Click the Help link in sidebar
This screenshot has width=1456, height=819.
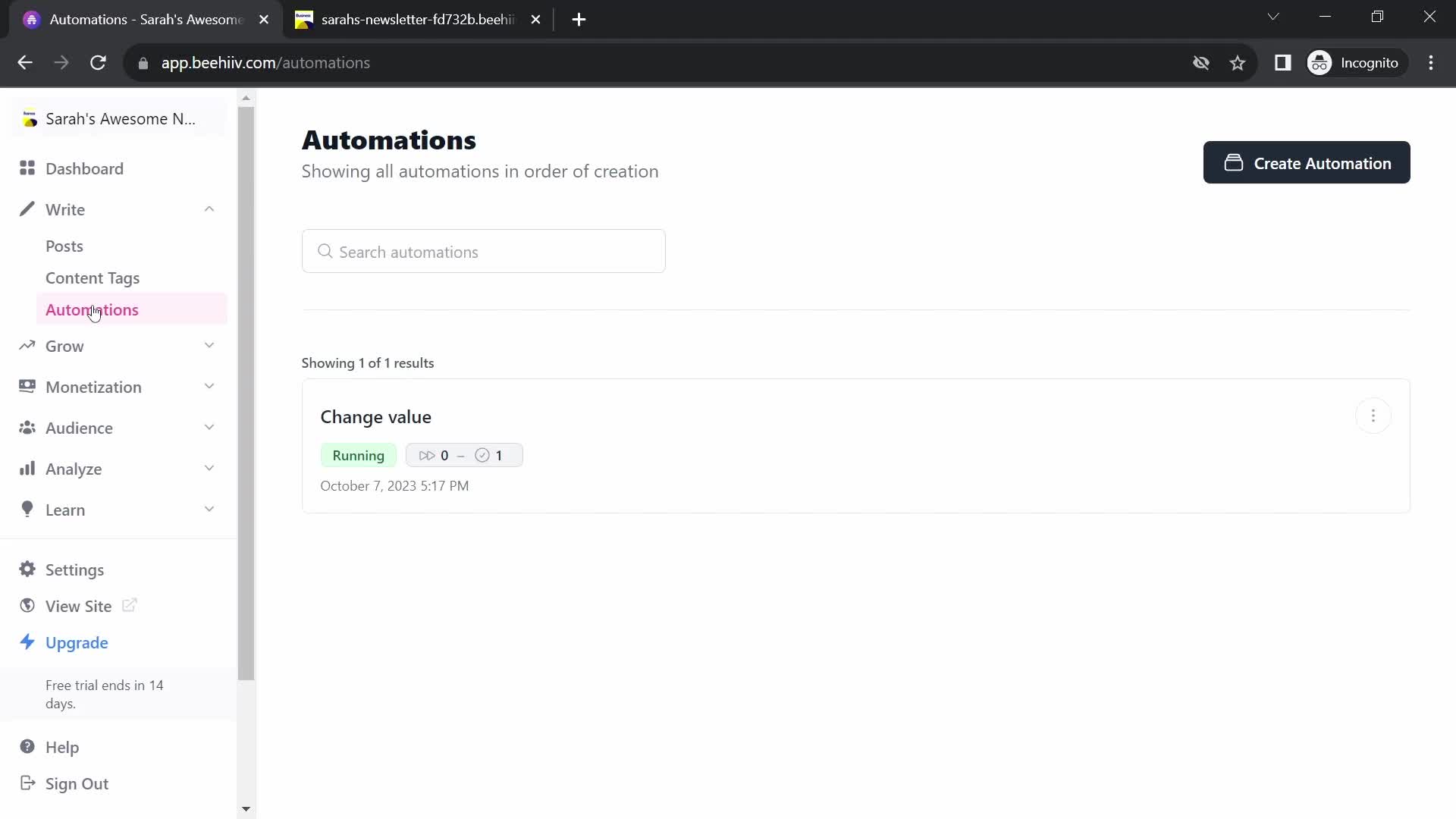(x=63, y=747)
